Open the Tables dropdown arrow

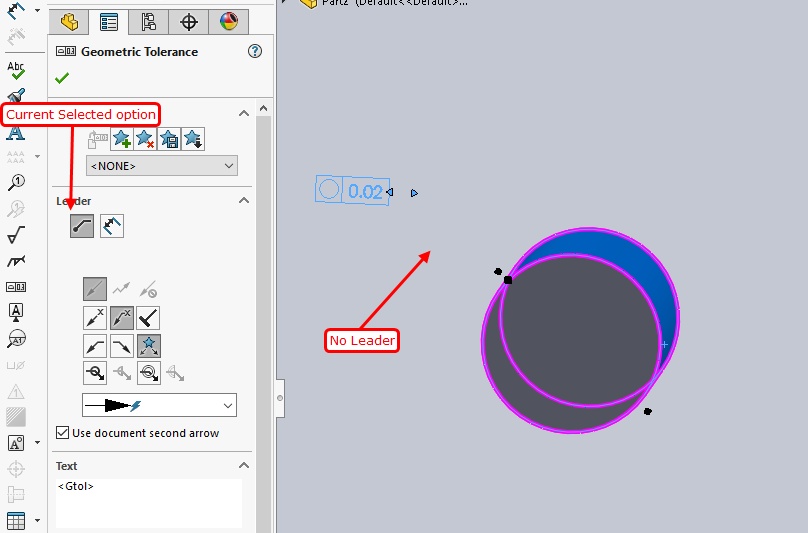pyautogui.click(x=37, y=520)
